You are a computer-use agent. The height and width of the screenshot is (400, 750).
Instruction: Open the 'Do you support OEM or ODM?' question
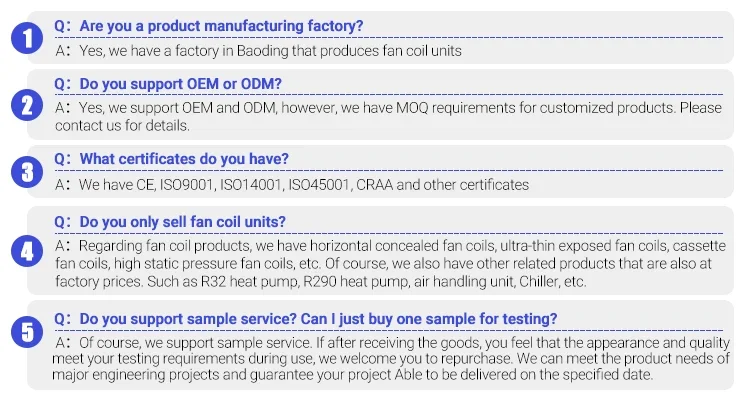(180, 83)
